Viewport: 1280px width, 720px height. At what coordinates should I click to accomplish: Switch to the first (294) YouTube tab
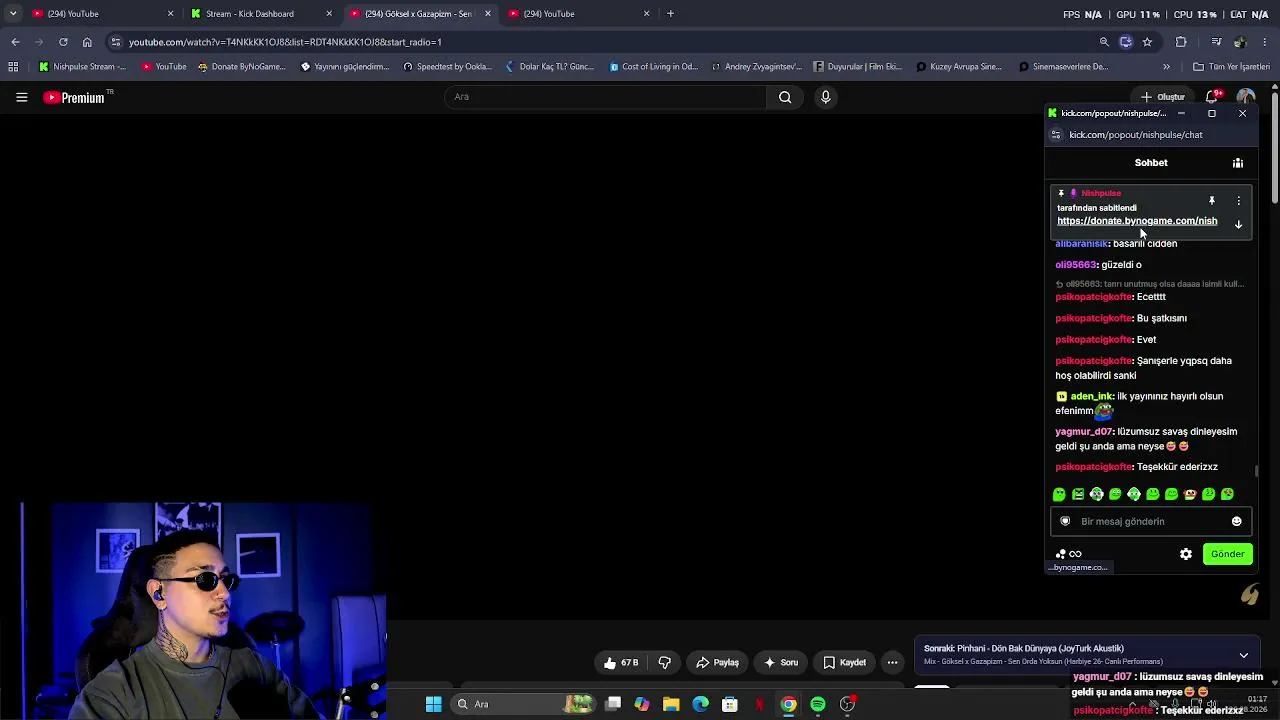[103, 14]
